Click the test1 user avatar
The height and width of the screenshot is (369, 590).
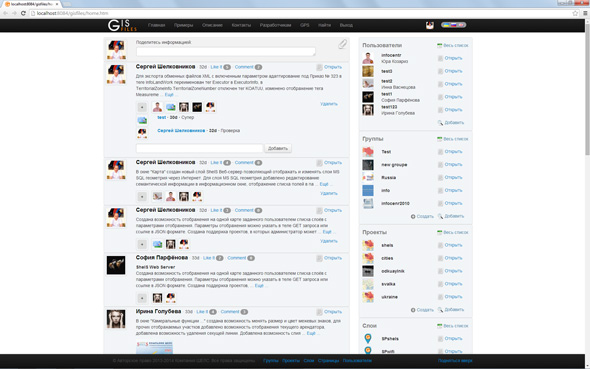tap(368, 97)
